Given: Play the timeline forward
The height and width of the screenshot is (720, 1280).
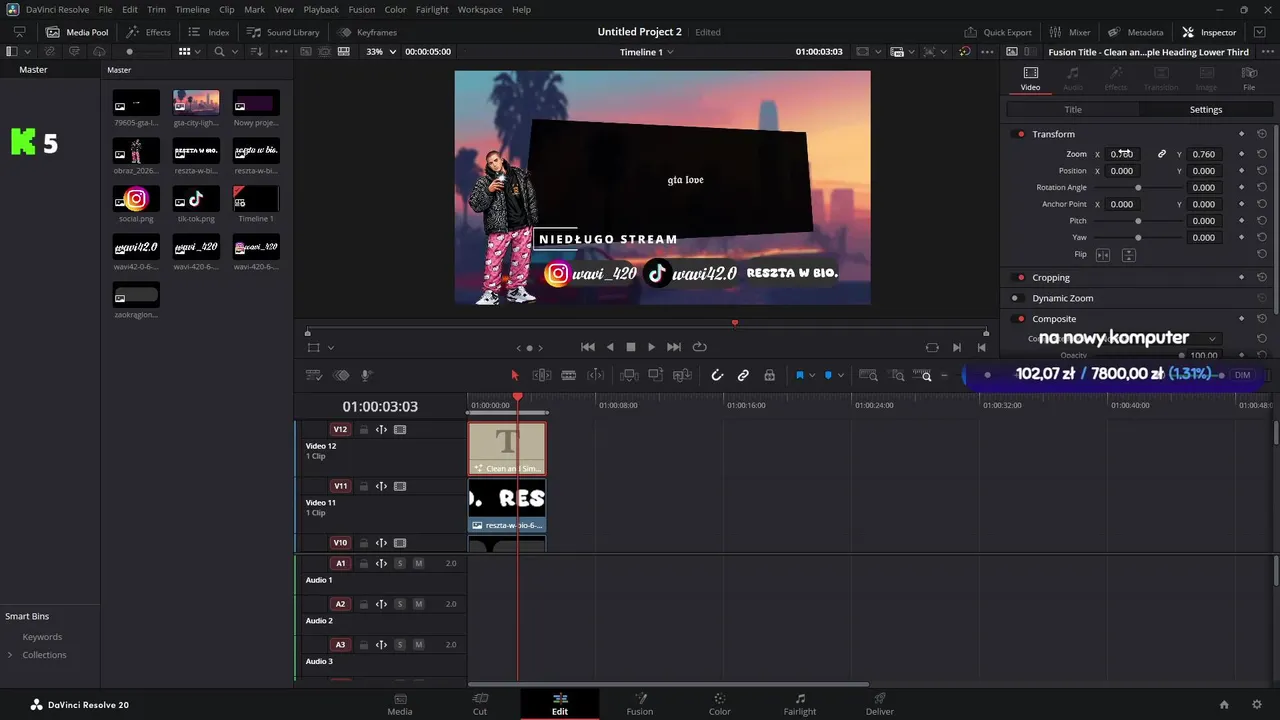Looking at the screenshot, I should [x=651, y=347].
